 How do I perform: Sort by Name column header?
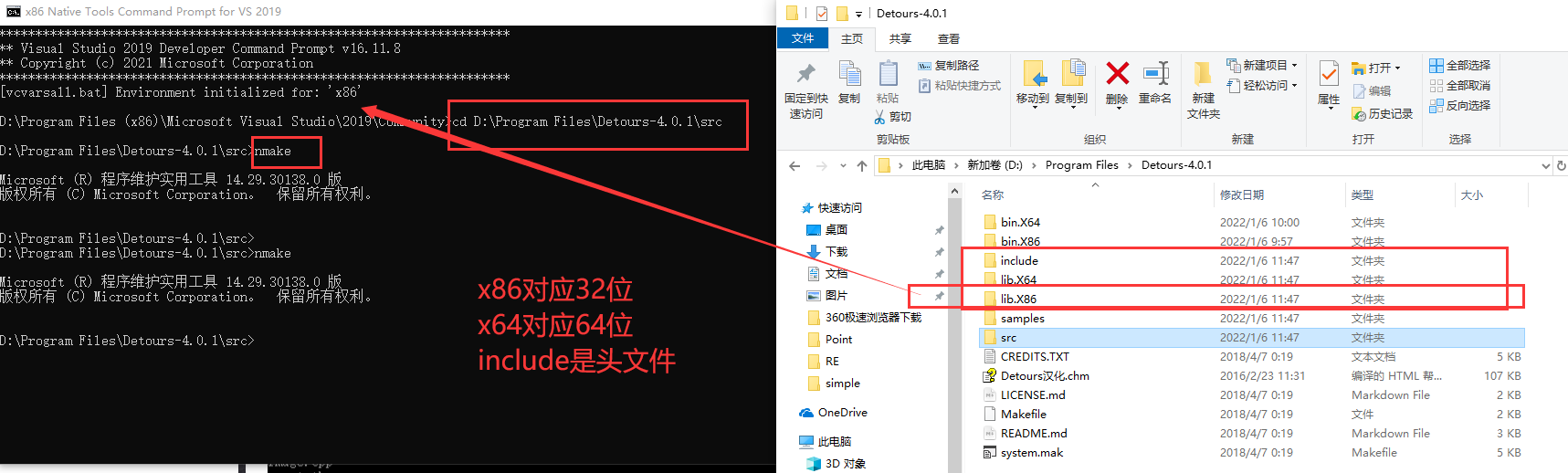[x=992, y=195]
